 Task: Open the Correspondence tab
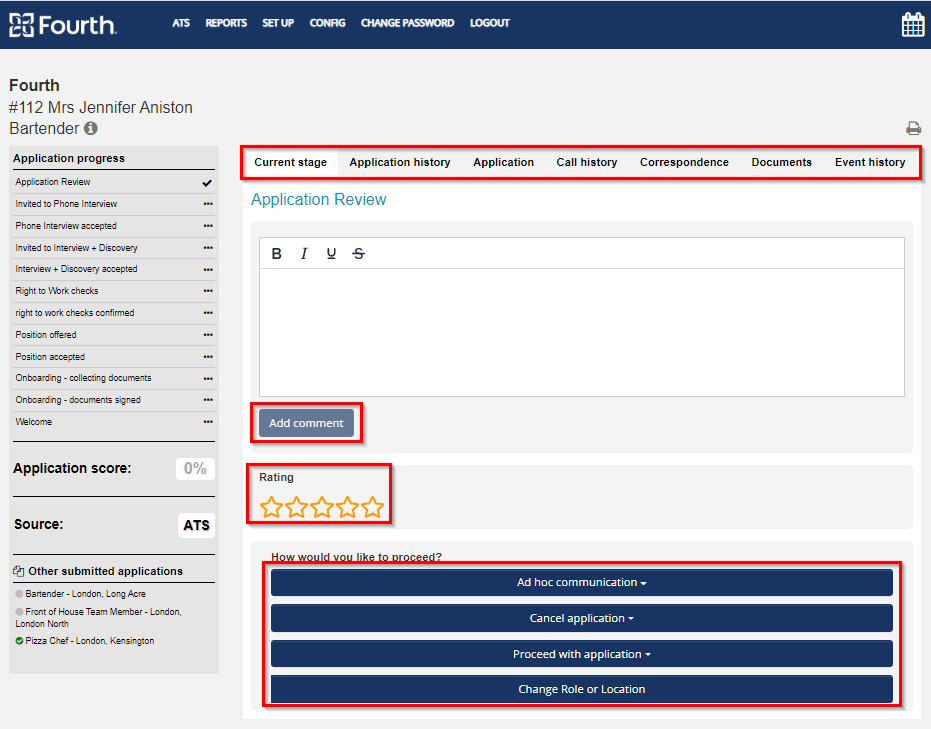[684, 162]
